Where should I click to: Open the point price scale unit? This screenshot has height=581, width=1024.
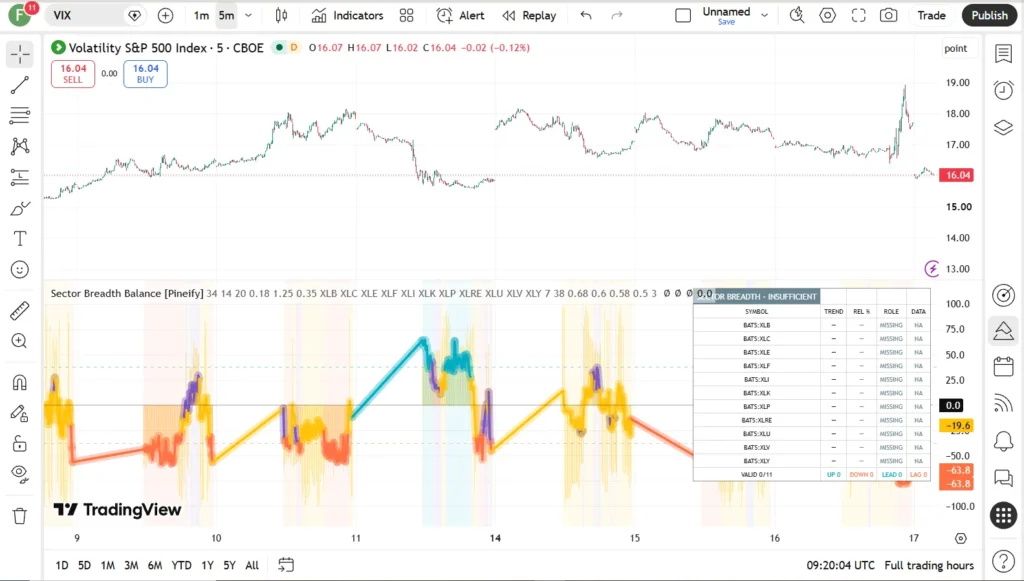point(955,48)
